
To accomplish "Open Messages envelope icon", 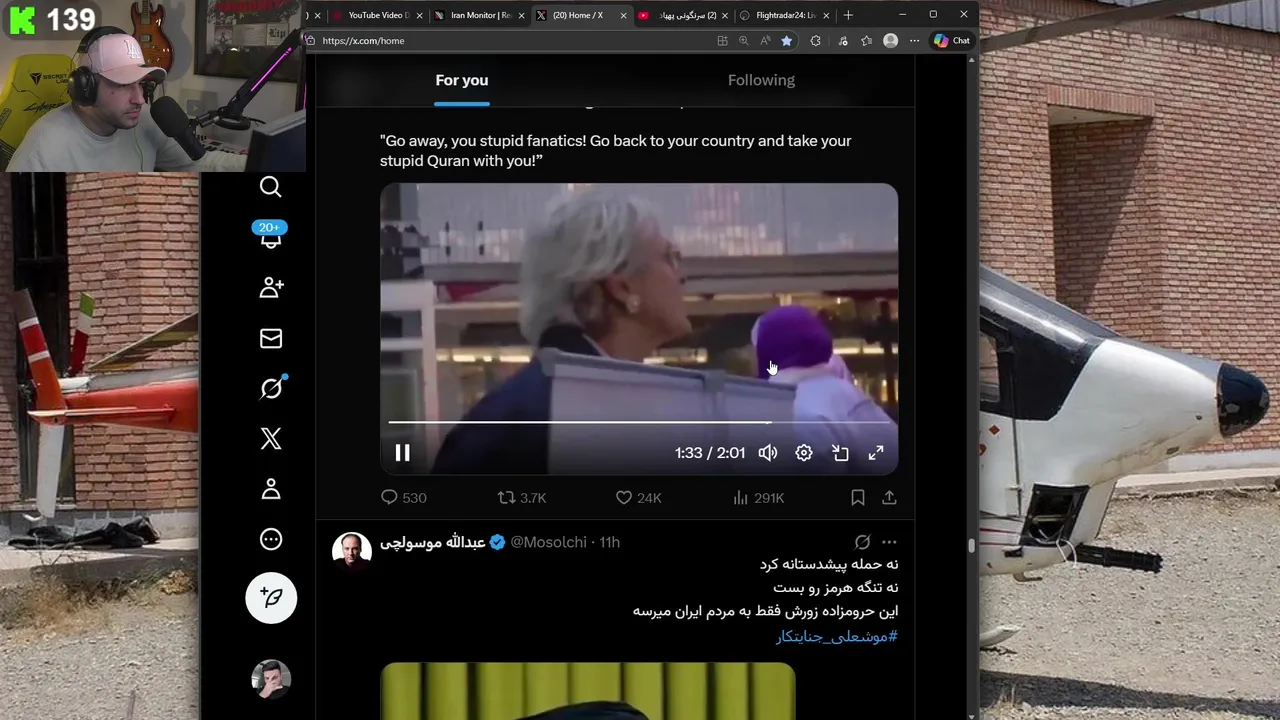I will pyautogui.click(x=271, y=339).
